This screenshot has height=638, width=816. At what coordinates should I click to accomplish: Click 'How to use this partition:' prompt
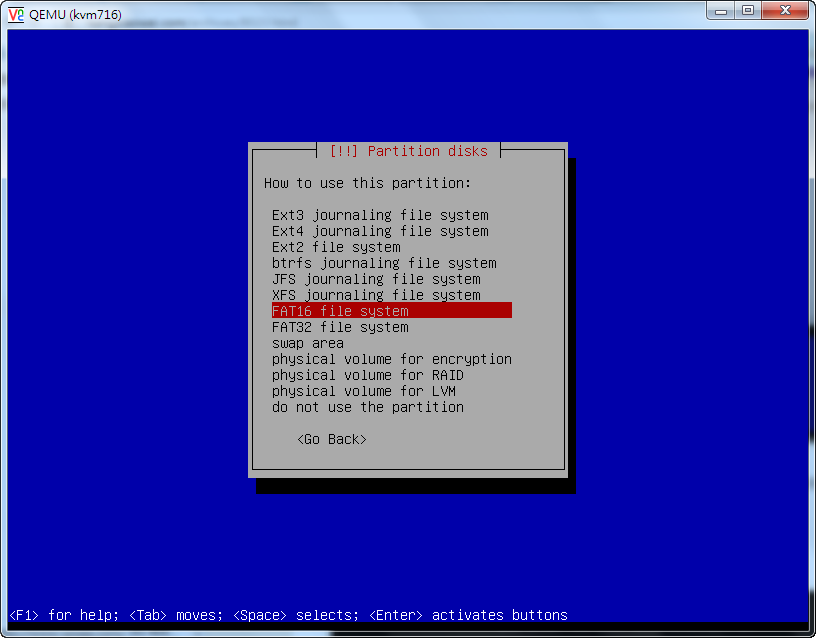[367, 183]
